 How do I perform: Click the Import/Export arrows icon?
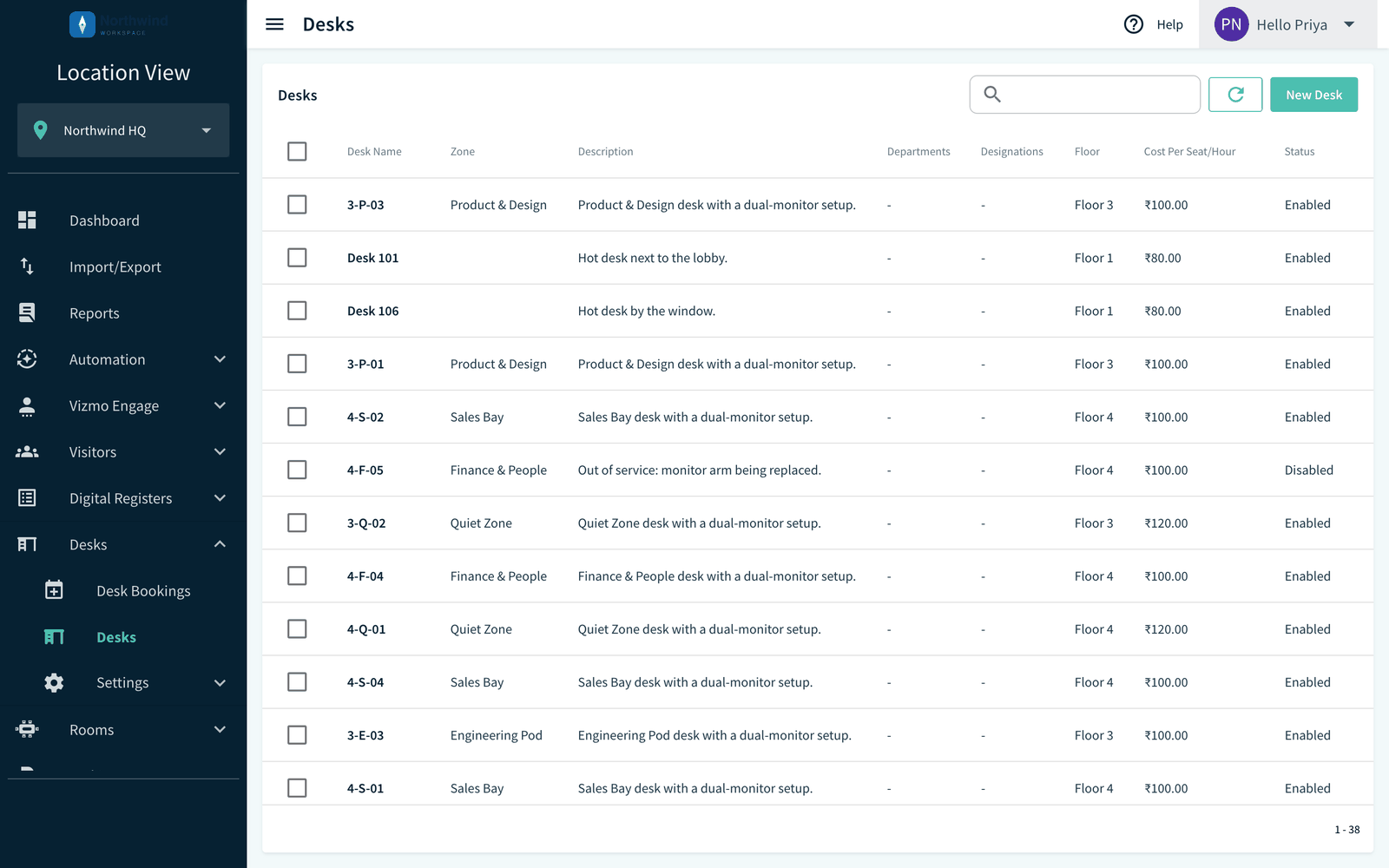tap(27, 266)
